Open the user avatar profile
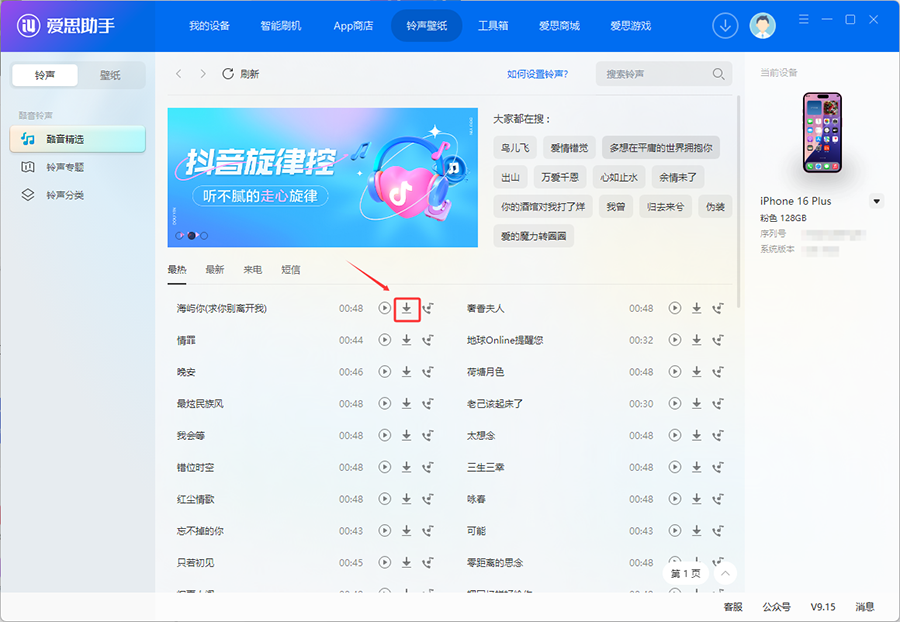Image resolution: width=900 pixels, height=622 pixels. [x=762, y=26]
